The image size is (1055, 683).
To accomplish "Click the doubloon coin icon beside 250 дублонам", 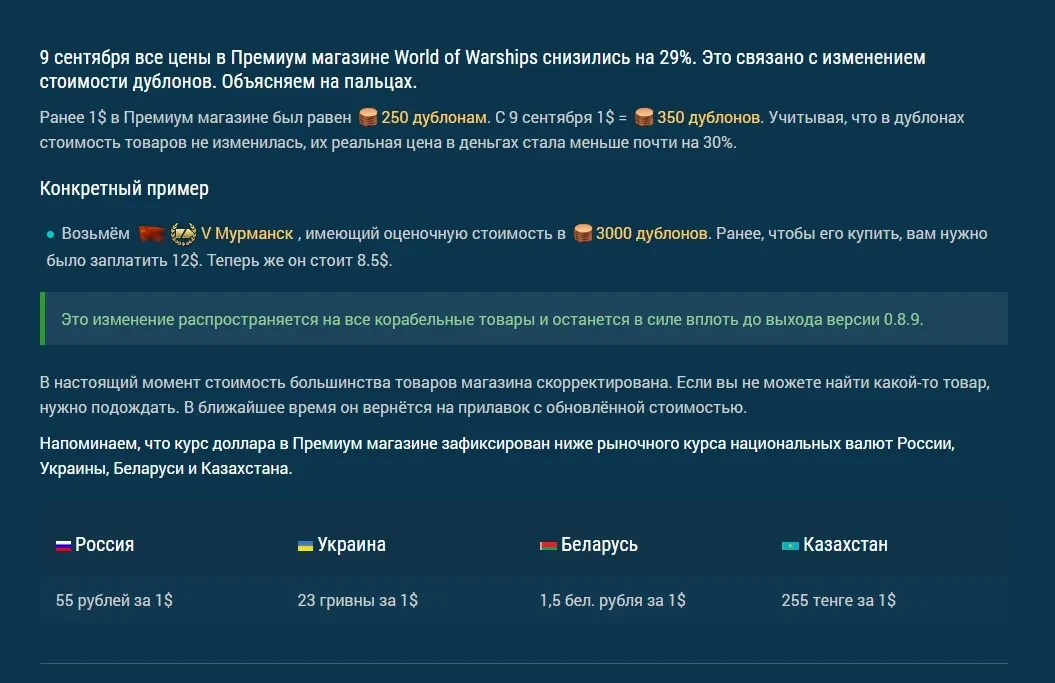I will (x=368, y=117).
